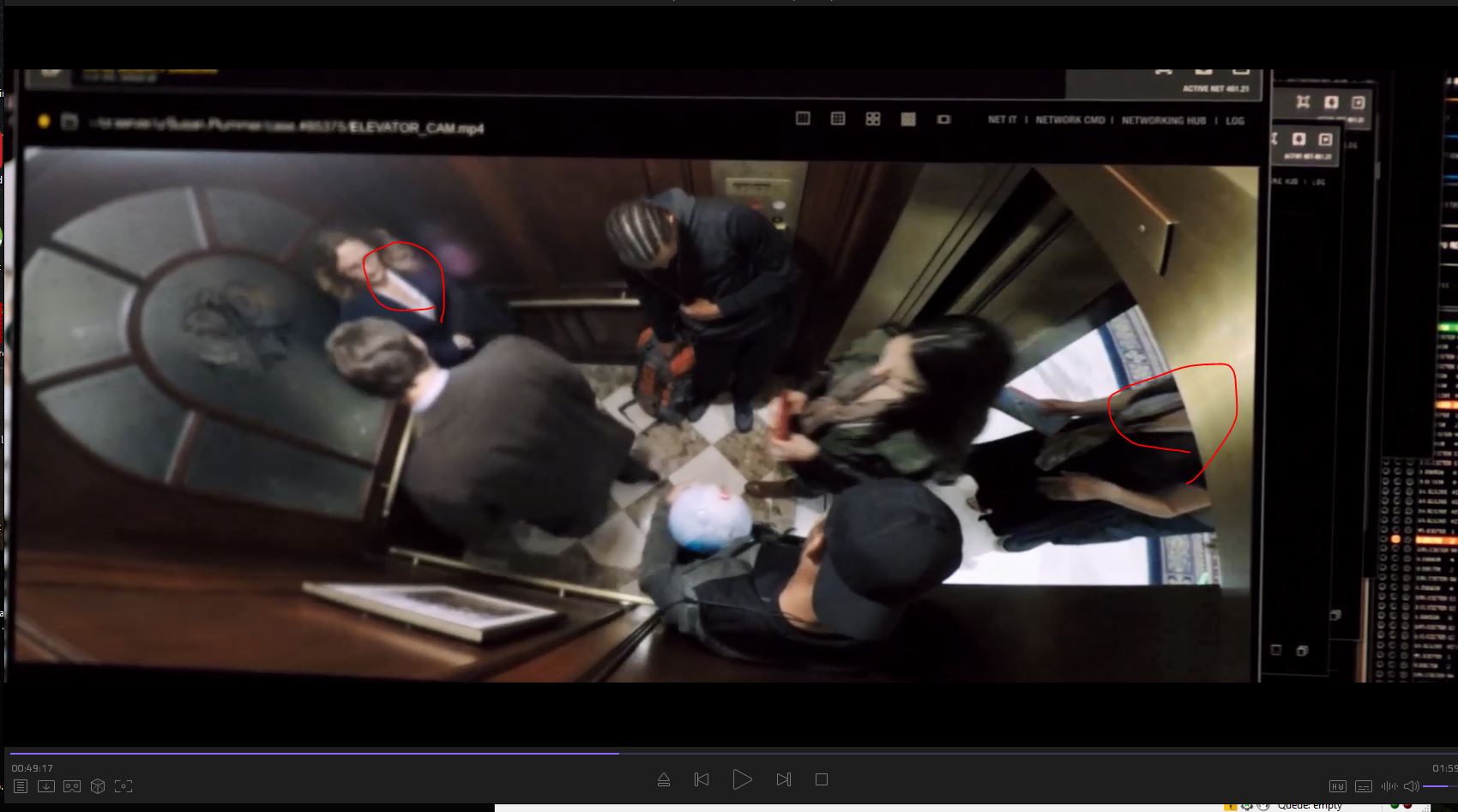1458x812 pixels.
Task: Show the audio waveform visualizer icon
Action: point(1388,786)
